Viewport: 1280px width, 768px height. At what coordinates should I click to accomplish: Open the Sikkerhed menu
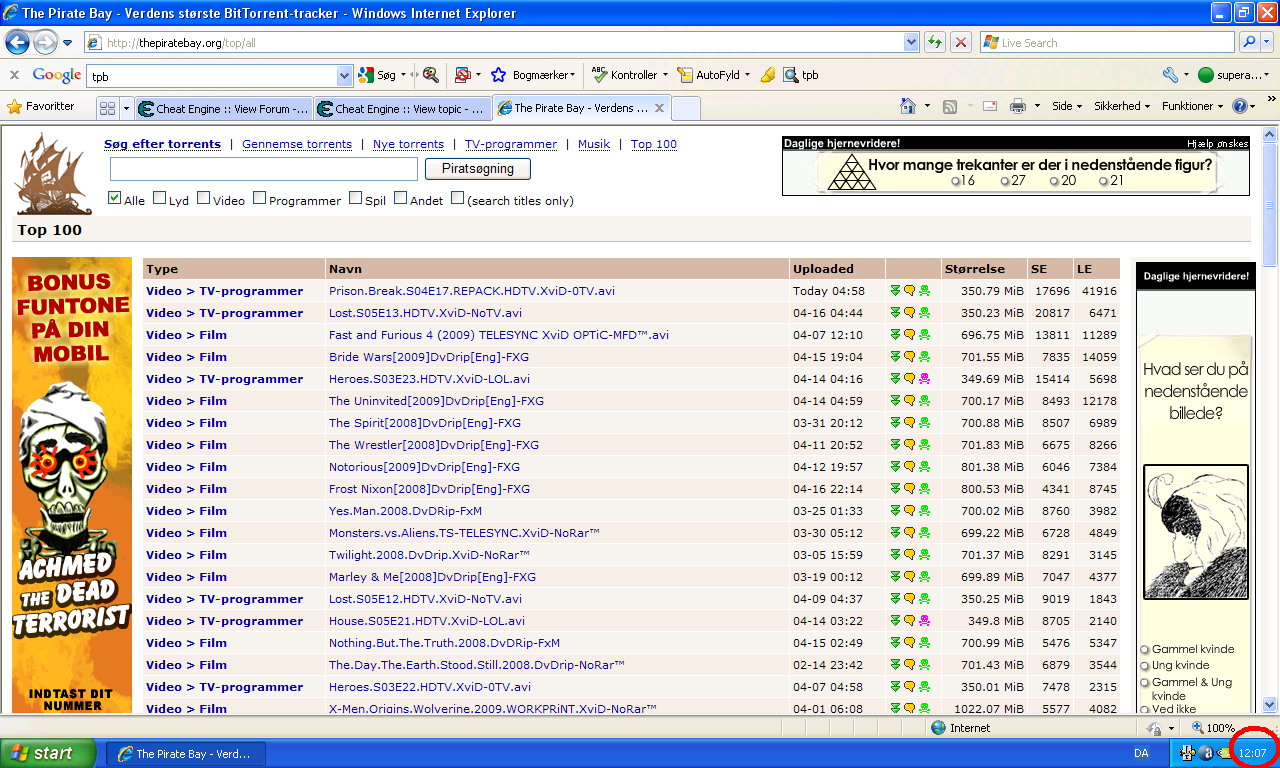1122,106
